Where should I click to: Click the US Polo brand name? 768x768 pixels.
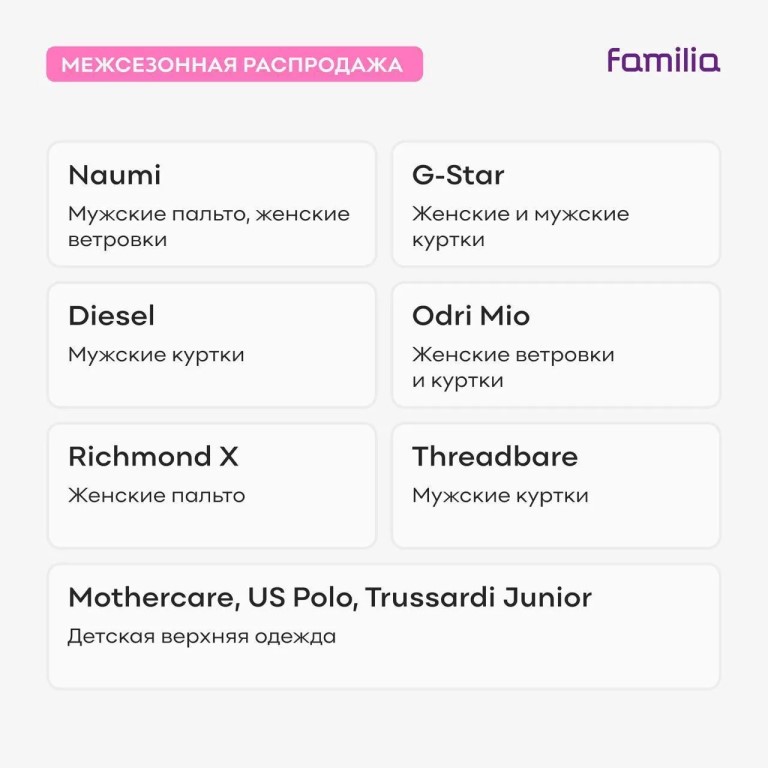[301, 598]
